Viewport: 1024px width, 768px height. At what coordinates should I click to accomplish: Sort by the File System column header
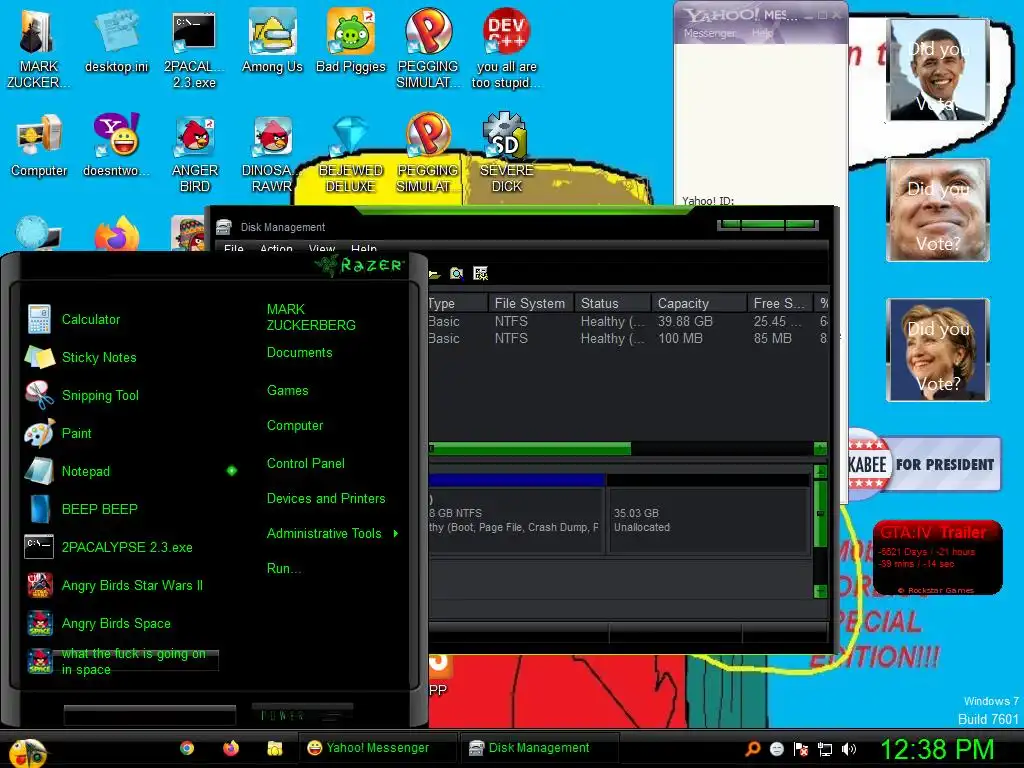(x=531, y=303)
